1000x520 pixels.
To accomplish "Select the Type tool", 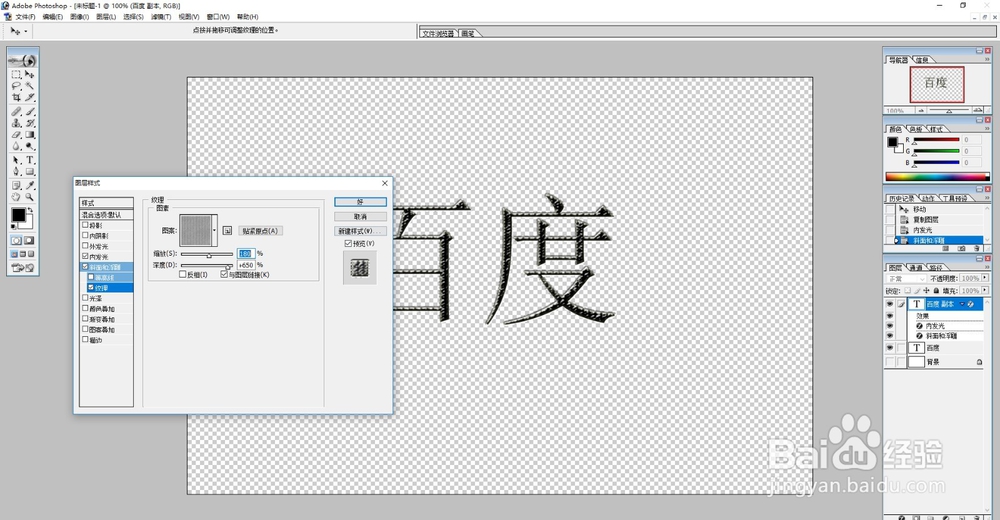I will click(x=29, y=160).
